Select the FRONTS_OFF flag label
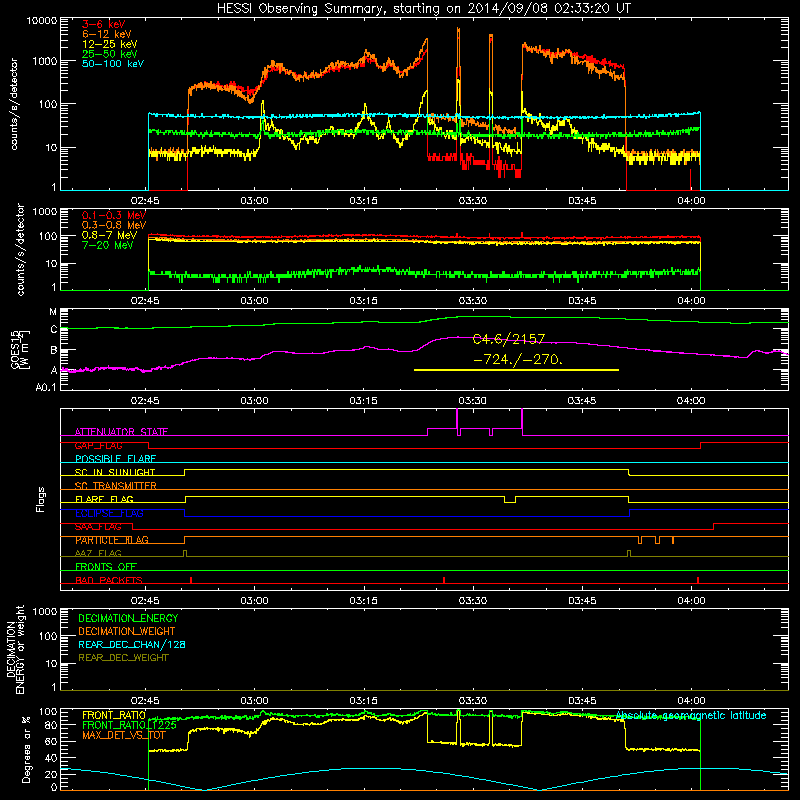Viewport: 800px width, 800px height. 106,566
